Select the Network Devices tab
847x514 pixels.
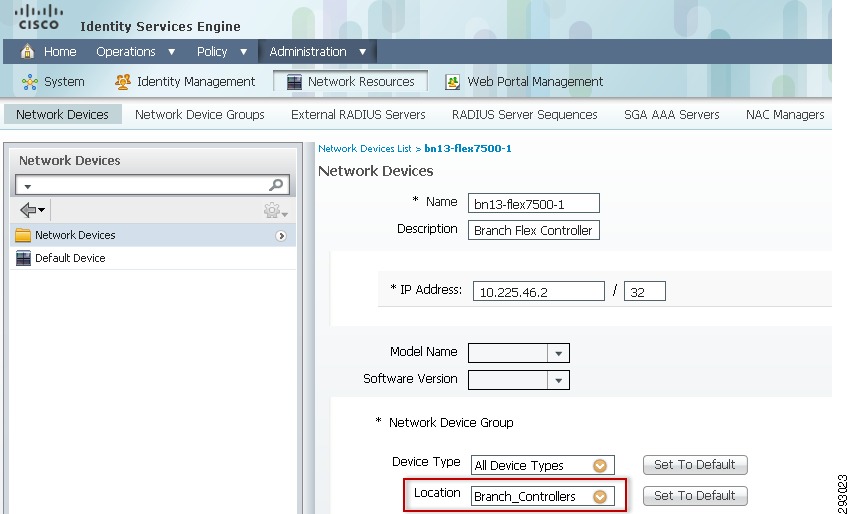point(63,114)
